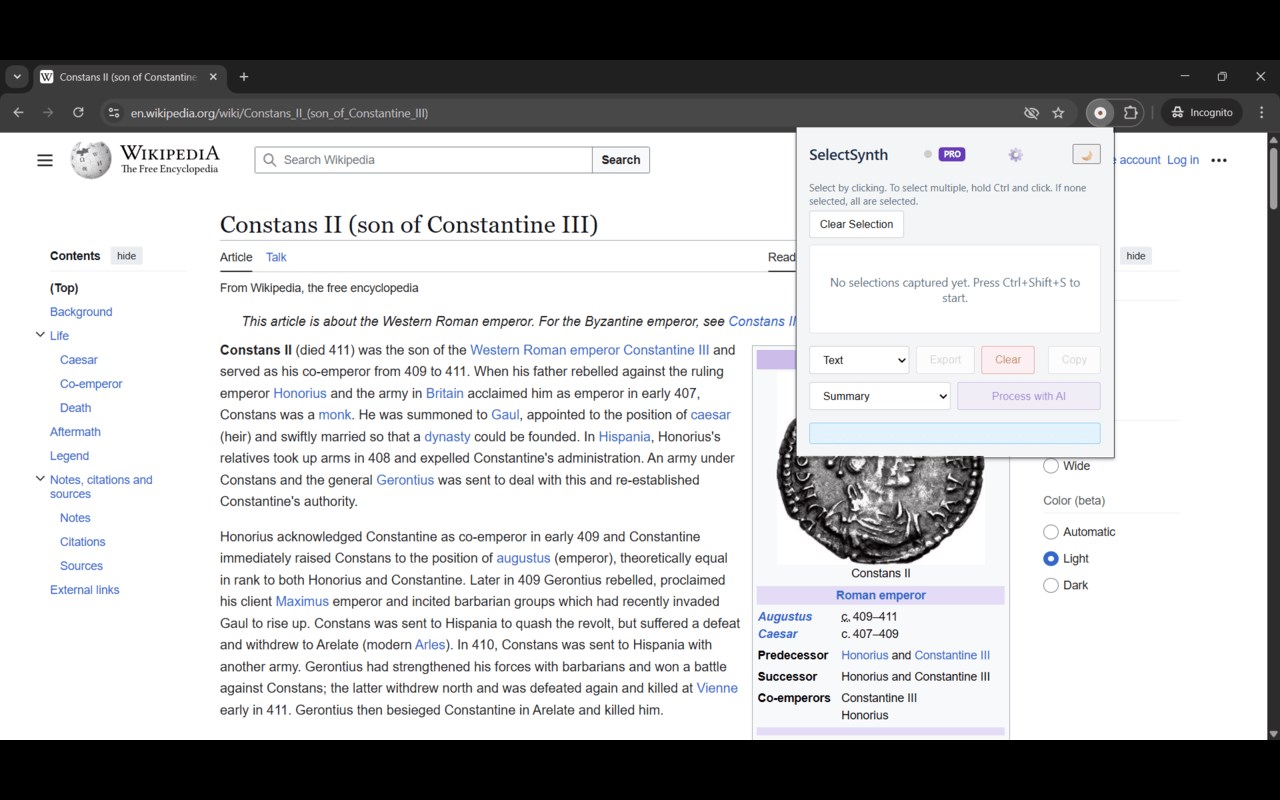The image size is (1280, 800).
Task: Go to Co-emperor in contents
Action: [x=91, y=384]
